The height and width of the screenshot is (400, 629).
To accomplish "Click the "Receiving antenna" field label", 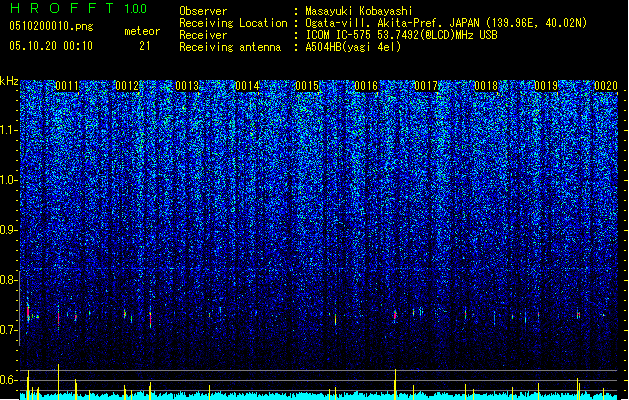I will [x=230, y=47].
